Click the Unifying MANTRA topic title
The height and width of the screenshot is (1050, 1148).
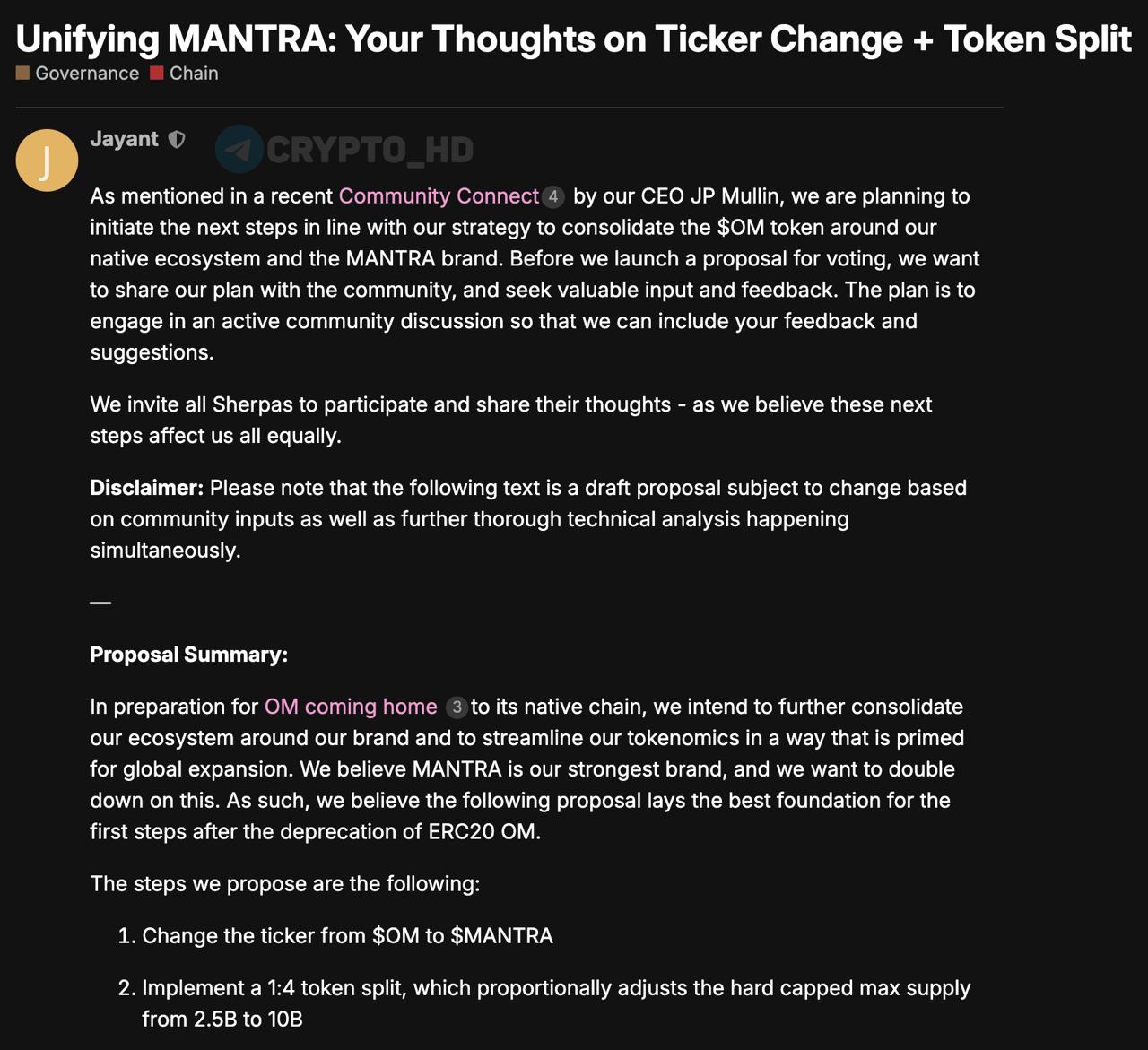click(x=573, y=39)
